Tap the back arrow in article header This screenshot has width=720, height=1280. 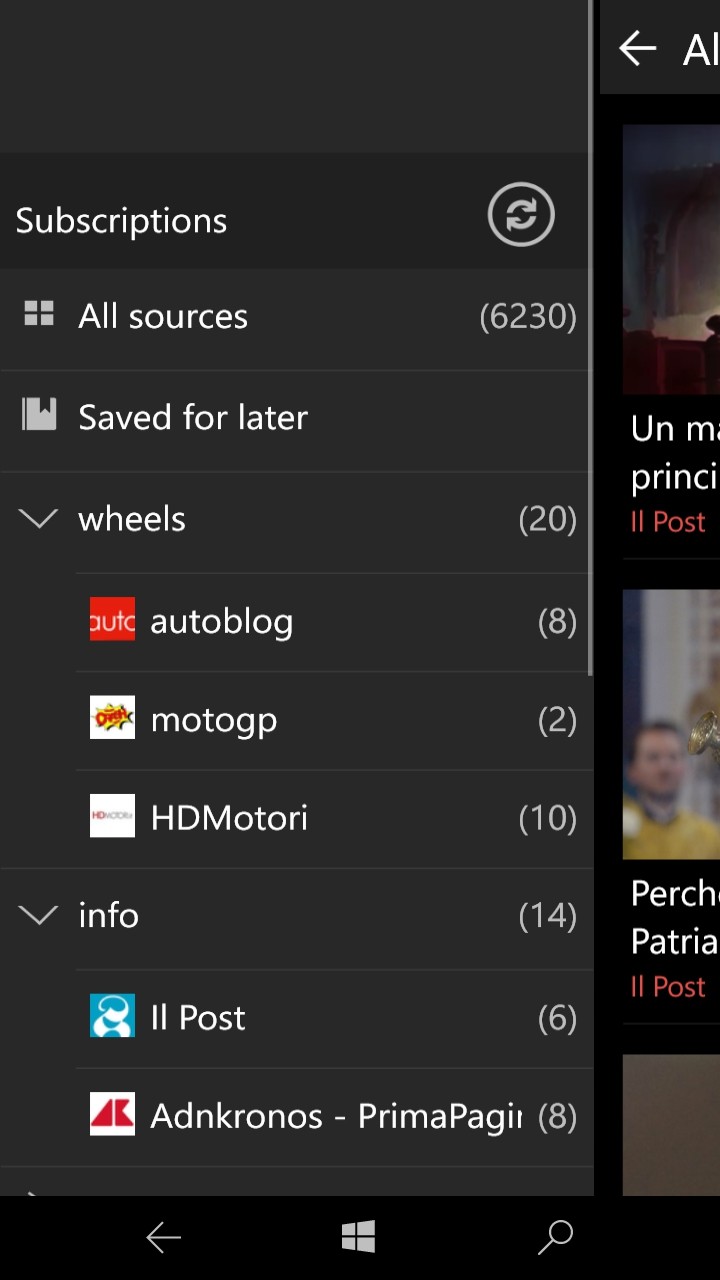click(x=637, y=48)
